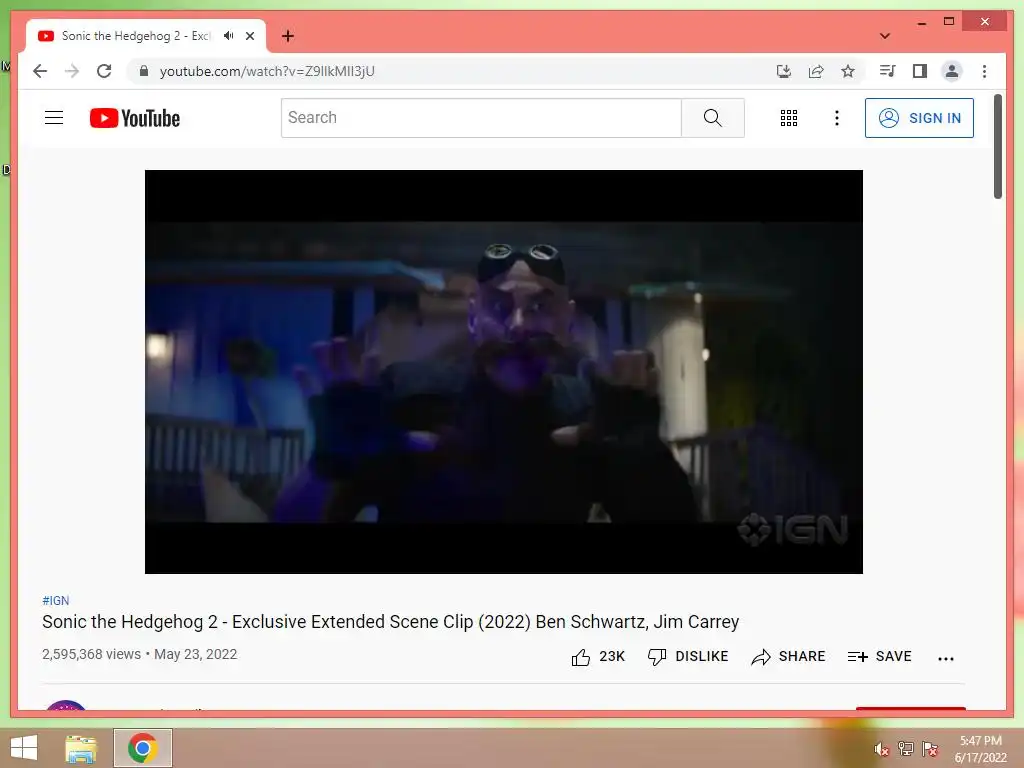Image resolution: width=1024 pixels, height=768 pixels.
Task: Click the page vertical scrollbar
Action: coord(997,146)
